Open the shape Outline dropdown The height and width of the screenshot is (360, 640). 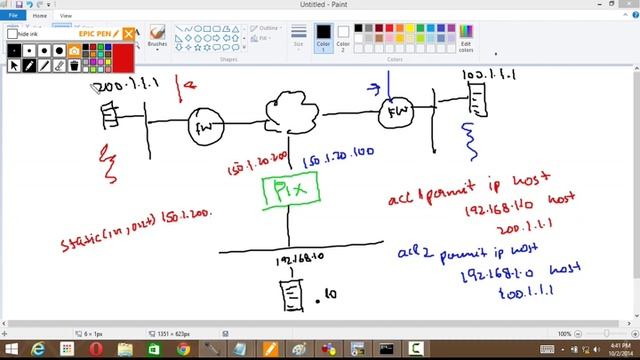266,28
